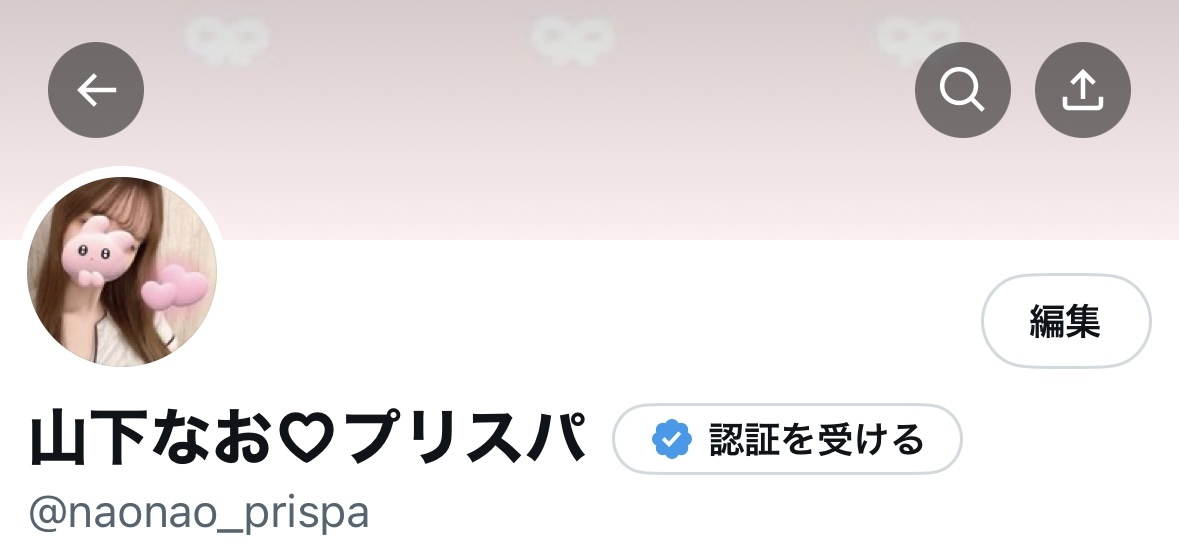1179x544 pixels.
Task: Open the 編集 edit profile button
Action: pos(1066,321)
